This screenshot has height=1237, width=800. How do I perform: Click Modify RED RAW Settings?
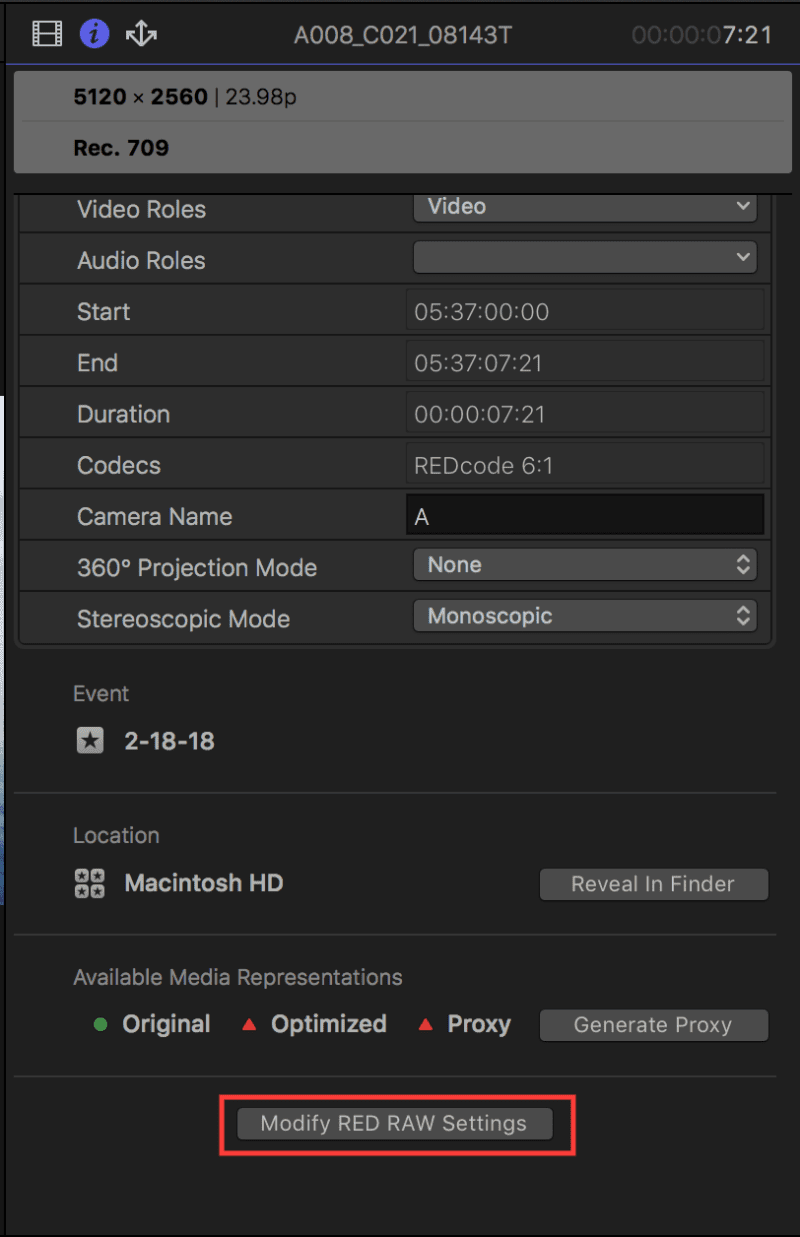coord(396,1123)
